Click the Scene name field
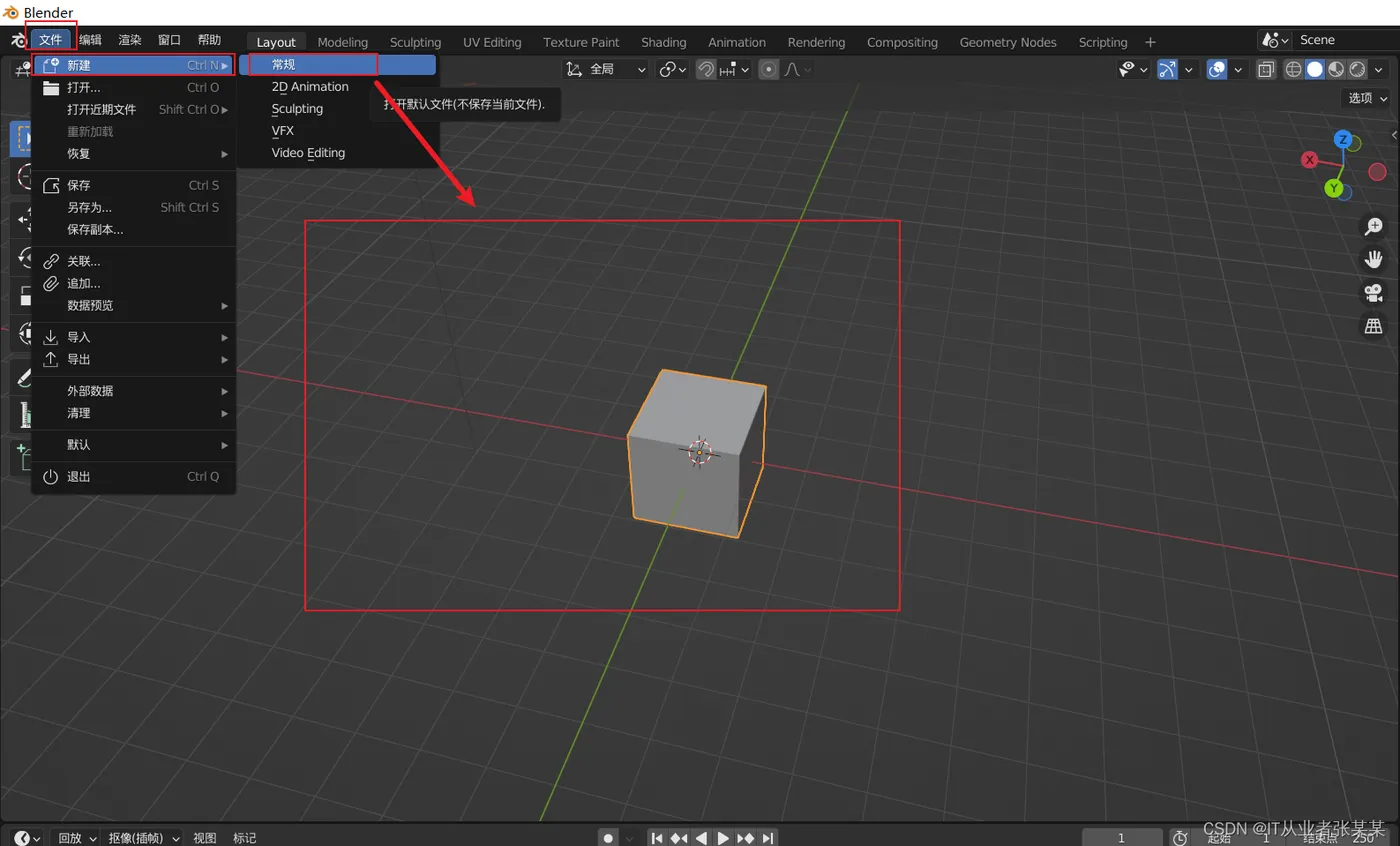 1347,40
